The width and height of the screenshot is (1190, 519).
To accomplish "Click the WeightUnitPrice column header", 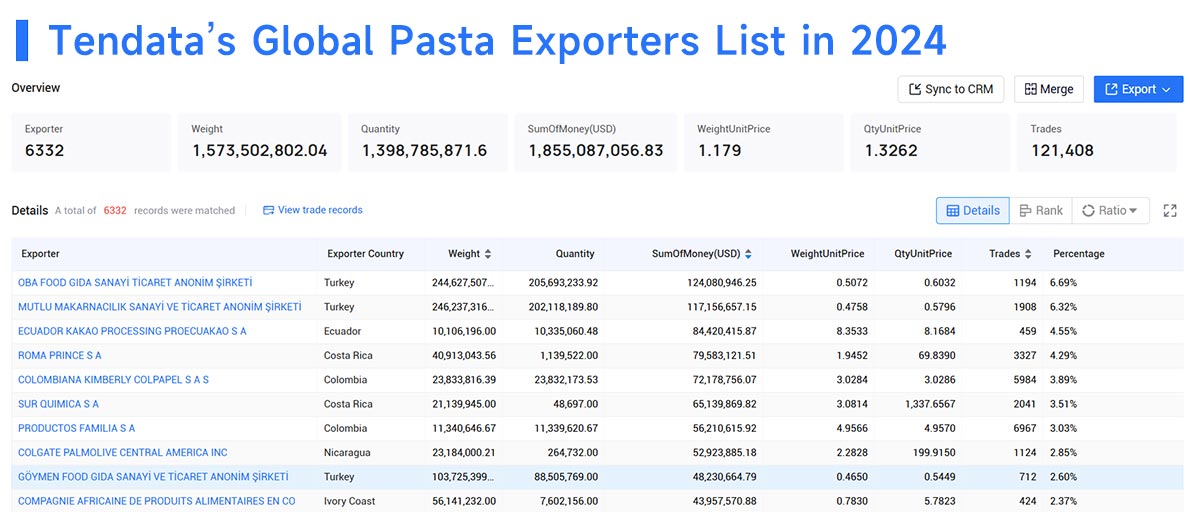I will click(x=827, y=254).
